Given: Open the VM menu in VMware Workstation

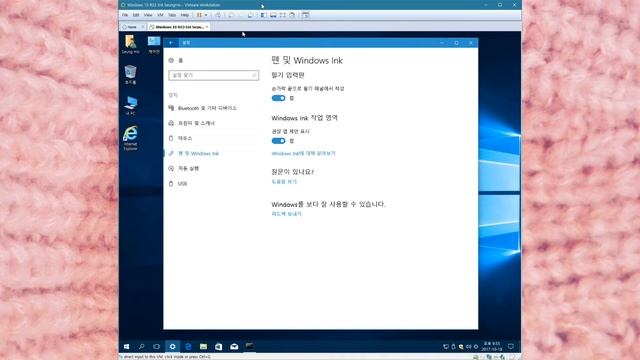Looking at the screenshot, I should [x=160, y=15].
